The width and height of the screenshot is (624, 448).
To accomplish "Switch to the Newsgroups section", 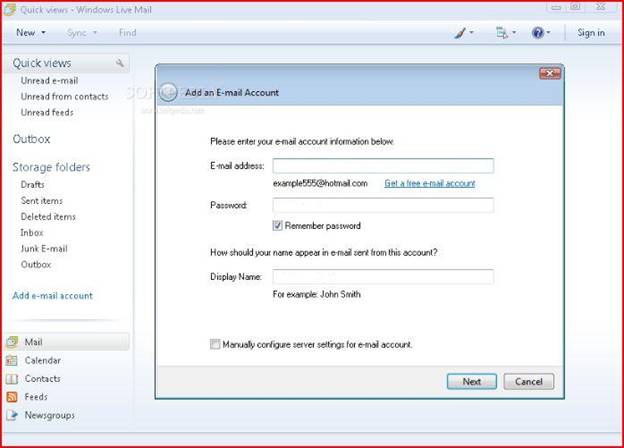I will coord(50,415).
